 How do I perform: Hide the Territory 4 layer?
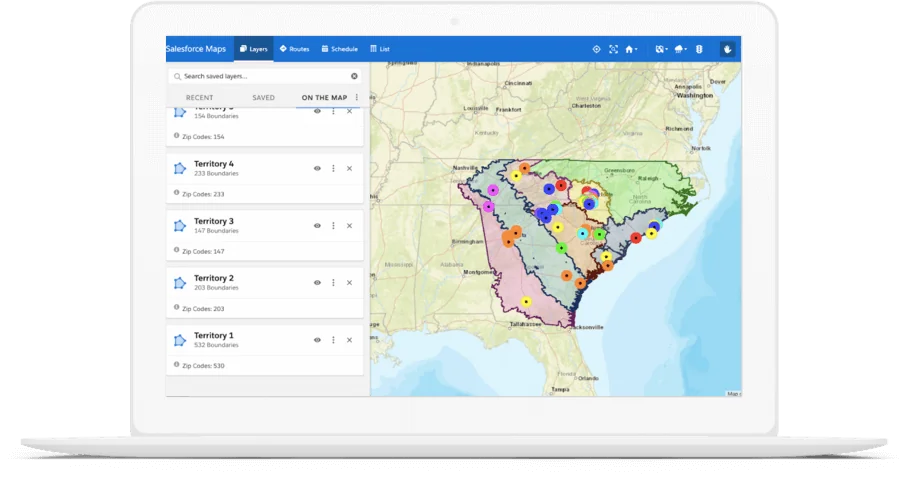tap(317, 169)
